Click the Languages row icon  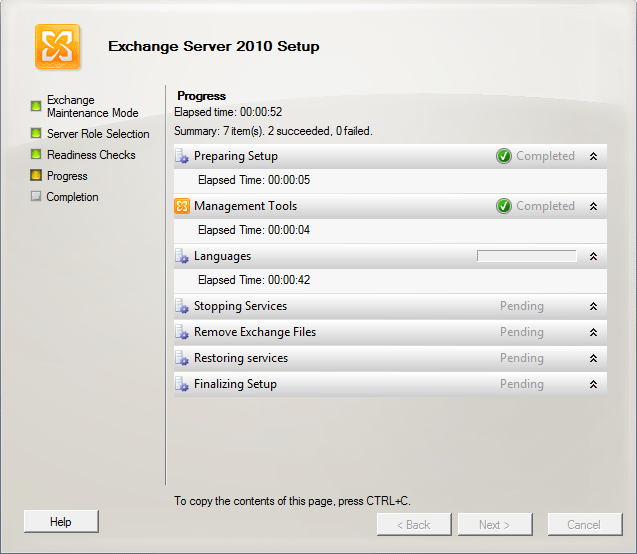coord(182,256)
